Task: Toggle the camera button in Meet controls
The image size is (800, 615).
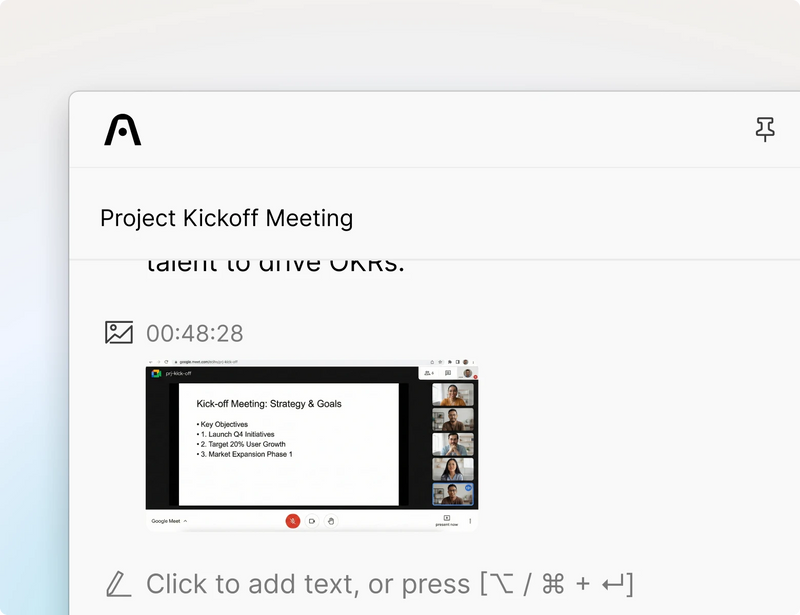Action: click(312, 521)
